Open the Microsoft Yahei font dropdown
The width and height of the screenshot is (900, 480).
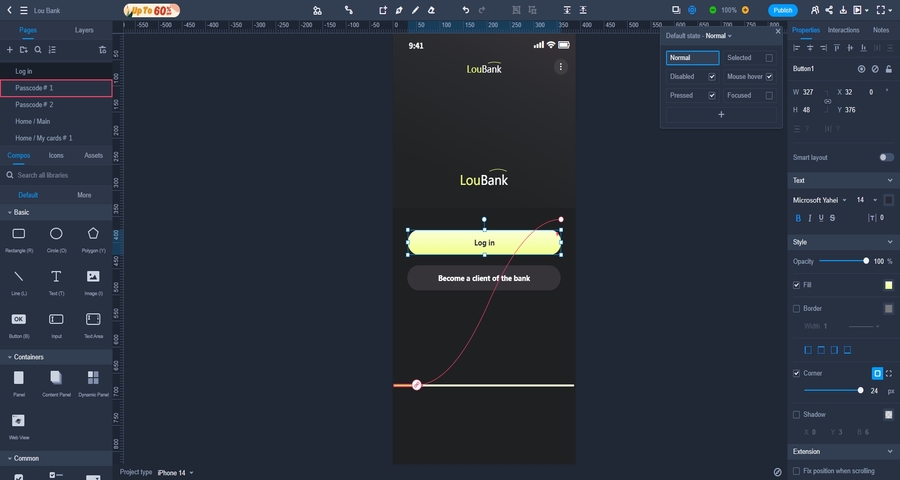coord(820,200)
